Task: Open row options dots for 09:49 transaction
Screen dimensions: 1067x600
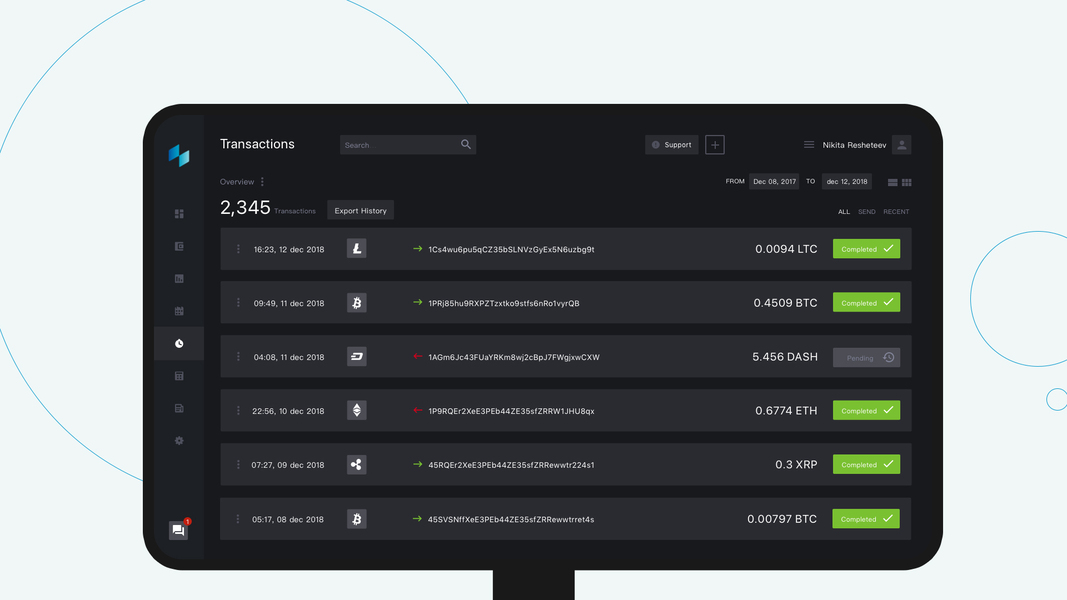Action: 238,303
